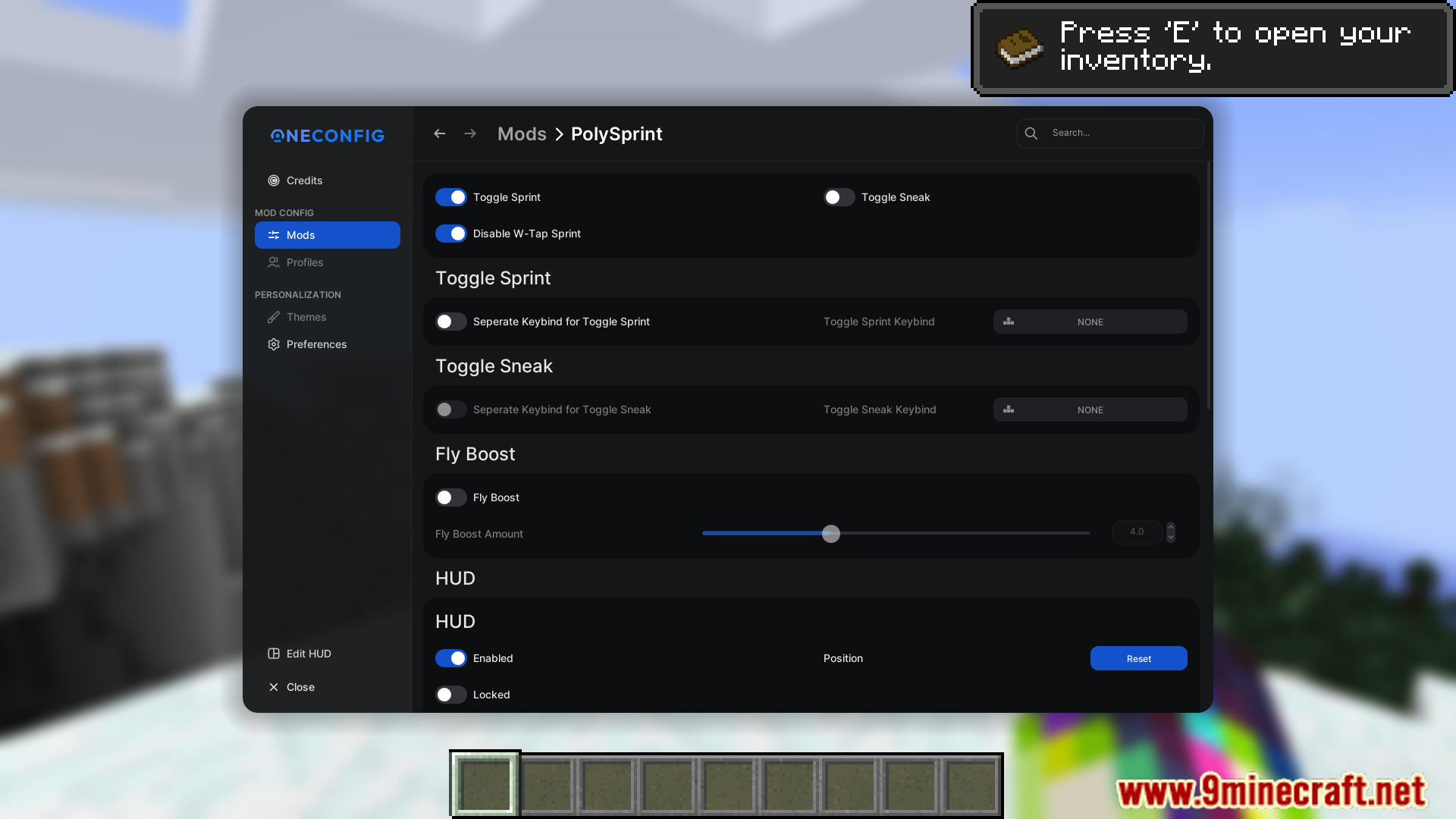Click the keyboard icon in the Toggle Sprint Keybind field

click(1009, 322)
